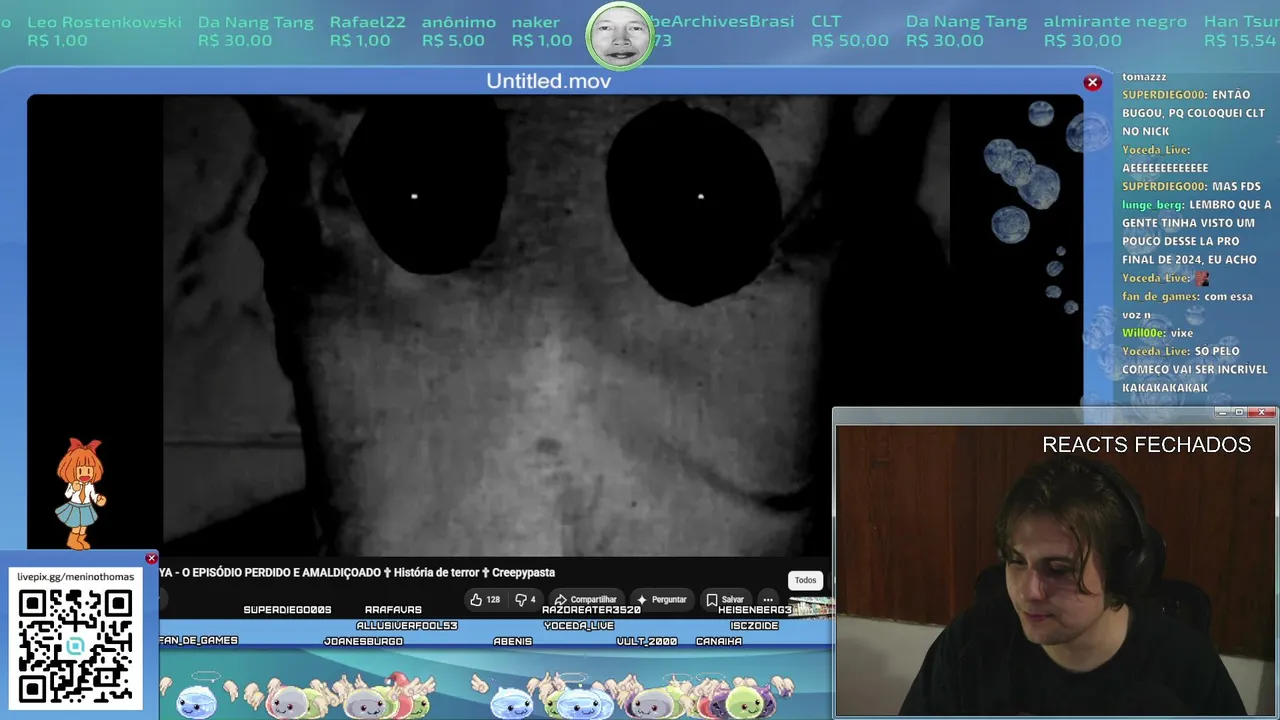Click the CANAIHA name tag
The width and height of the screenshot is (1280, 720).
coord(719,642)
